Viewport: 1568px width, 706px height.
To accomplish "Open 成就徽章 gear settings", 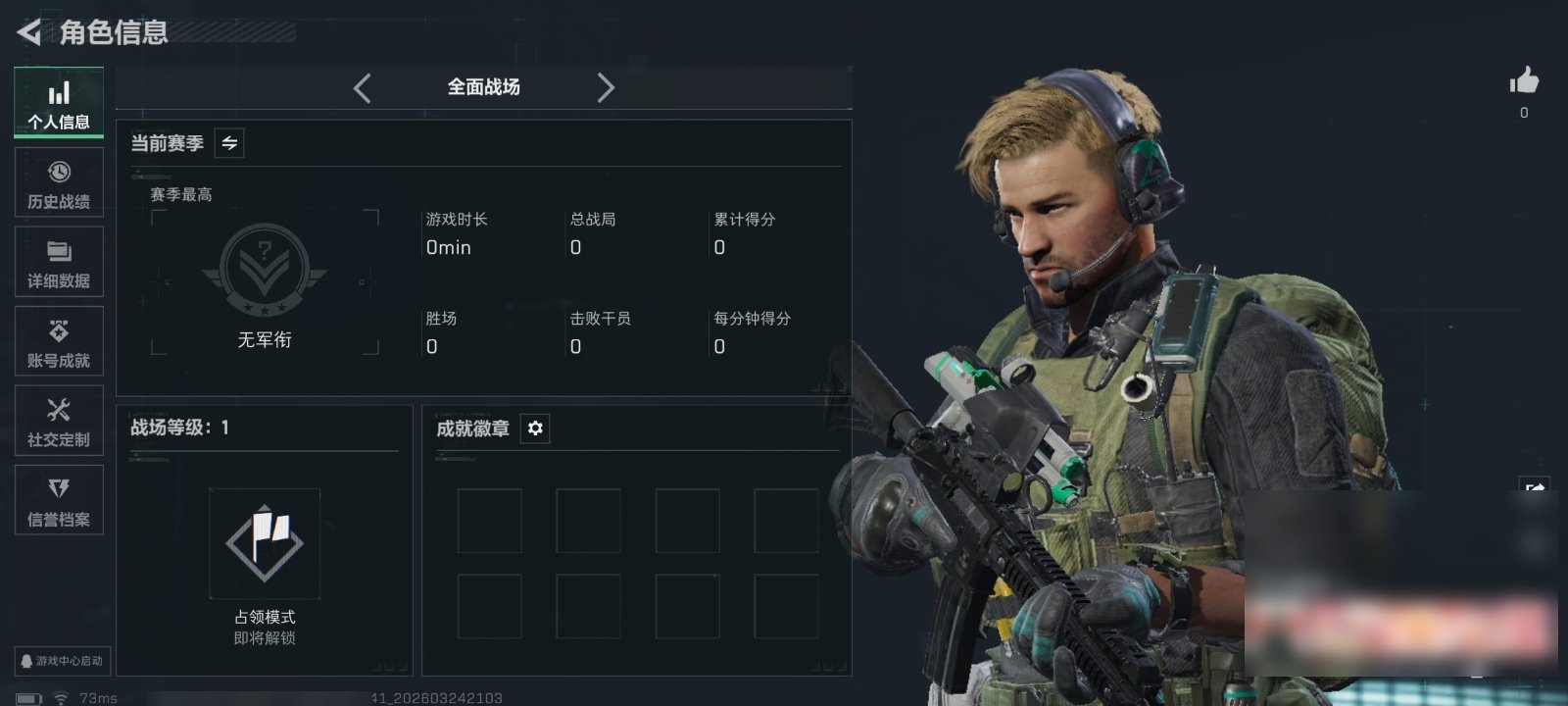I will (535, 429).
